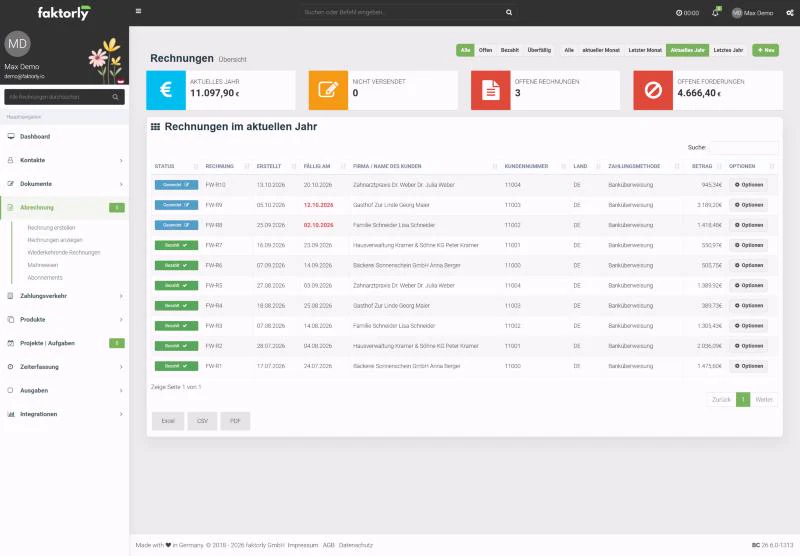
Task: Click Gesendet status badge of FW-R9
Action: (x=176, y=205)
